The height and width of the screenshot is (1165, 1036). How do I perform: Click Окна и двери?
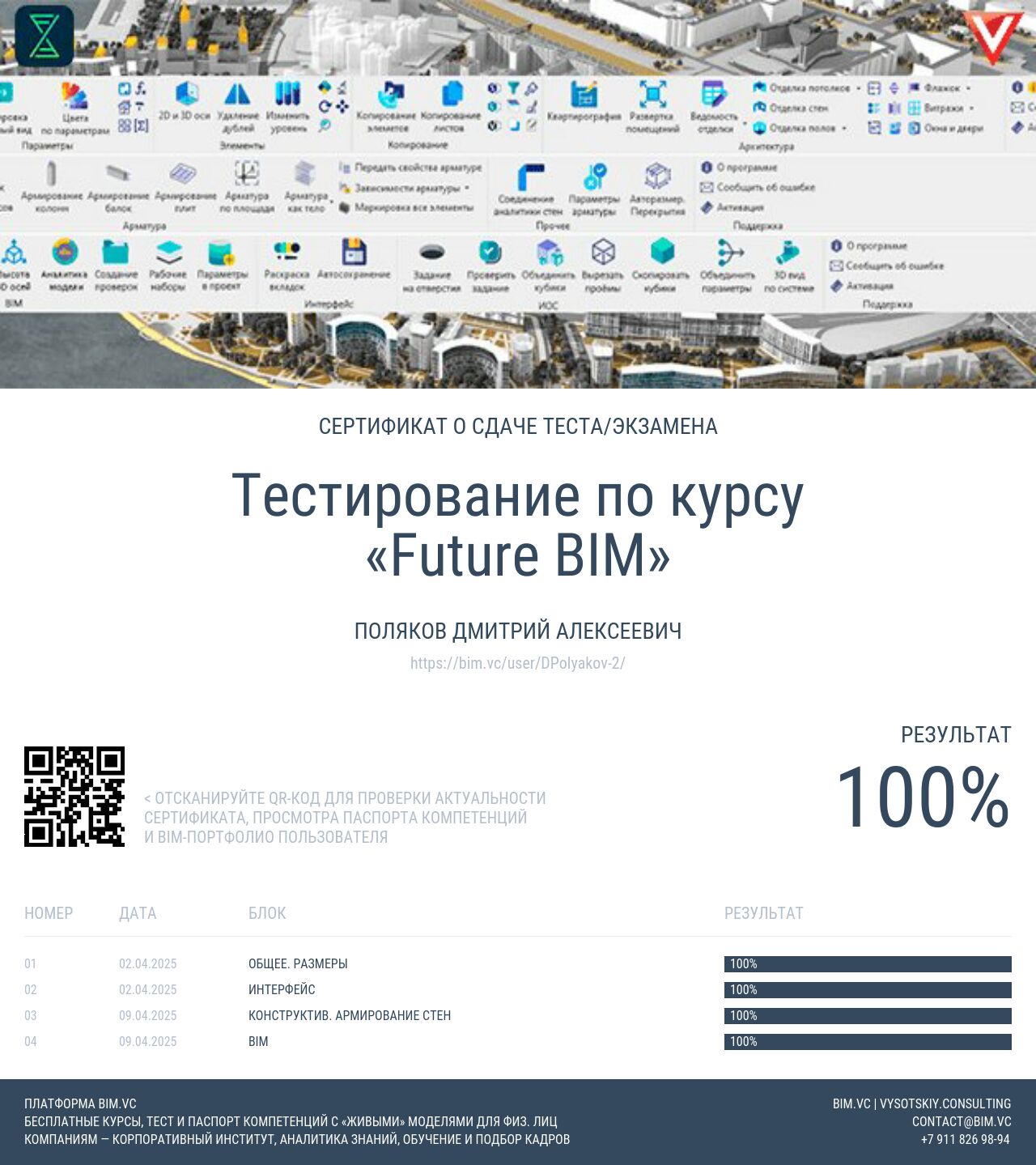pos(946,128)
